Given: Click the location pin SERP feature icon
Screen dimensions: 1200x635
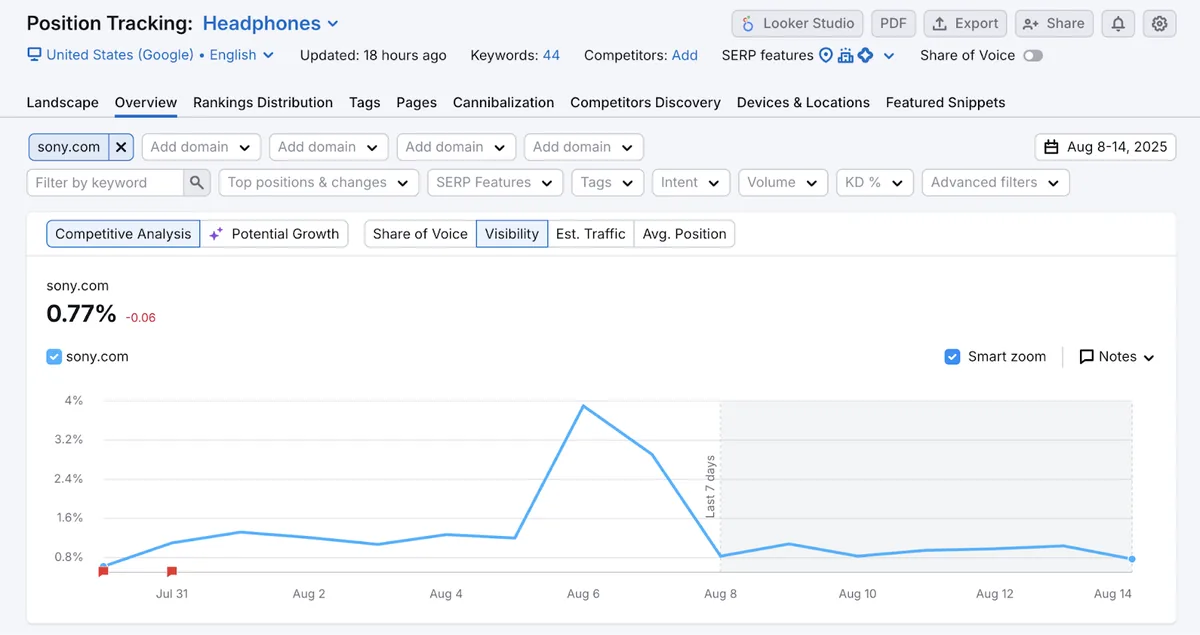Looking at the screenshot, I should pyautogui.click(x=826, y=55).
